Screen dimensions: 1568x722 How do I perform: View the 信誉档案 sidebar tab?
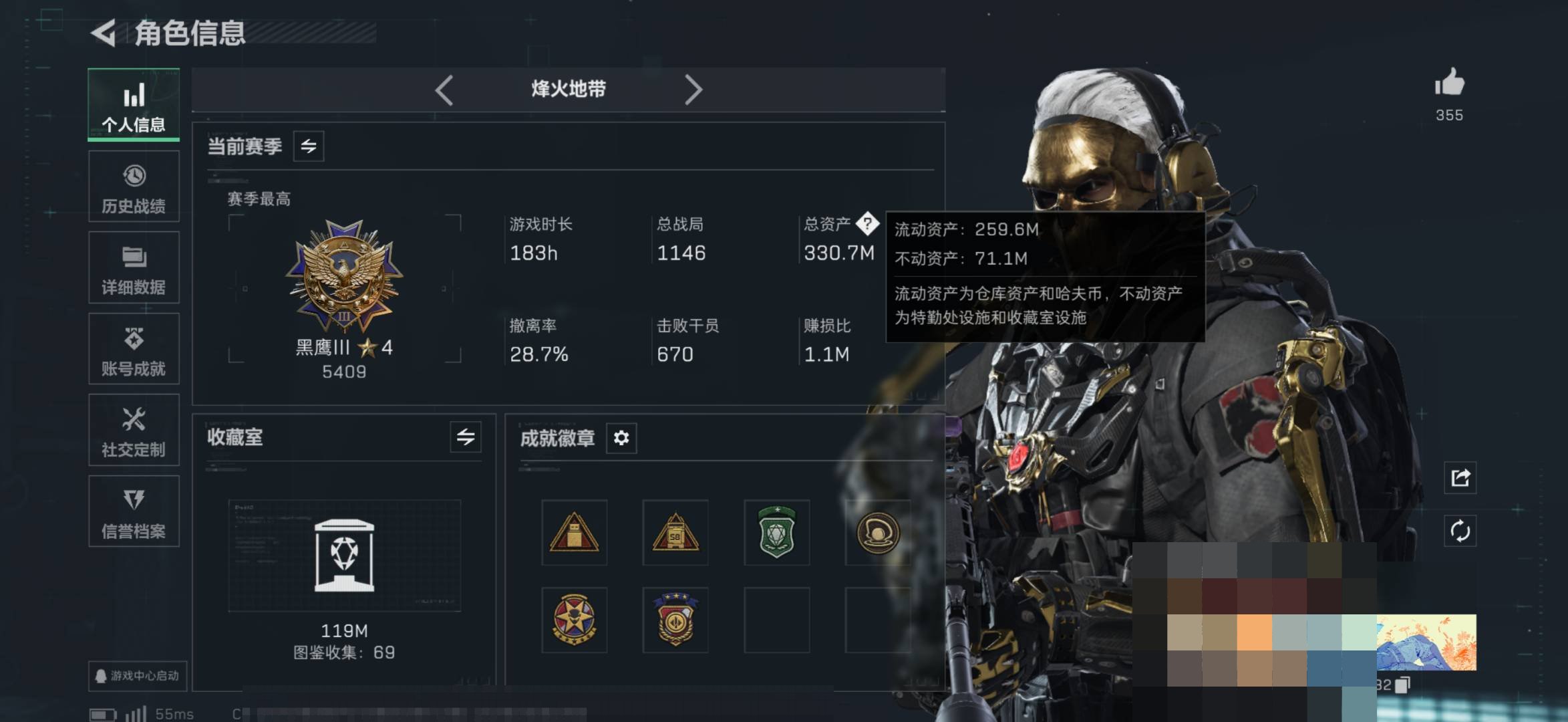pyautogui.click(x=134, y=511)
